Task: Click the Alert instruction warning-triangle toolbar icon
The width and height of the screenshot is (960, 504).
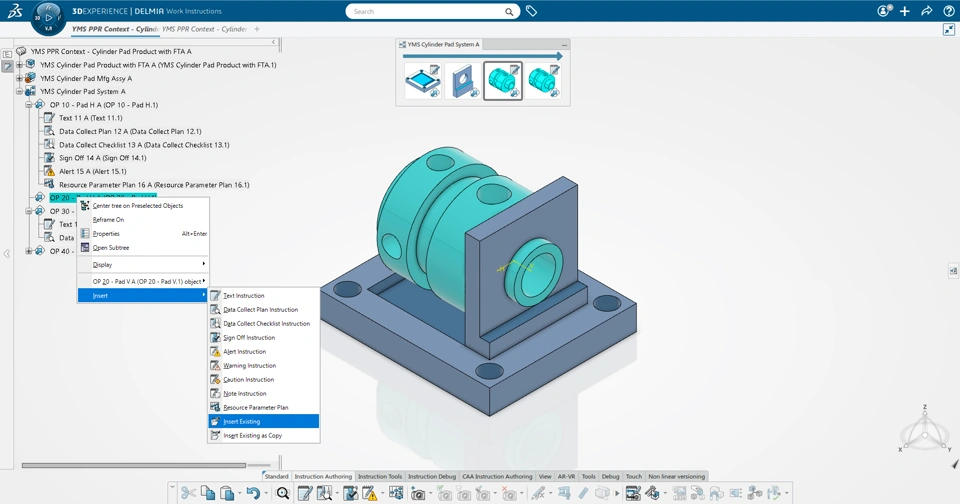Action: (369, 493)
